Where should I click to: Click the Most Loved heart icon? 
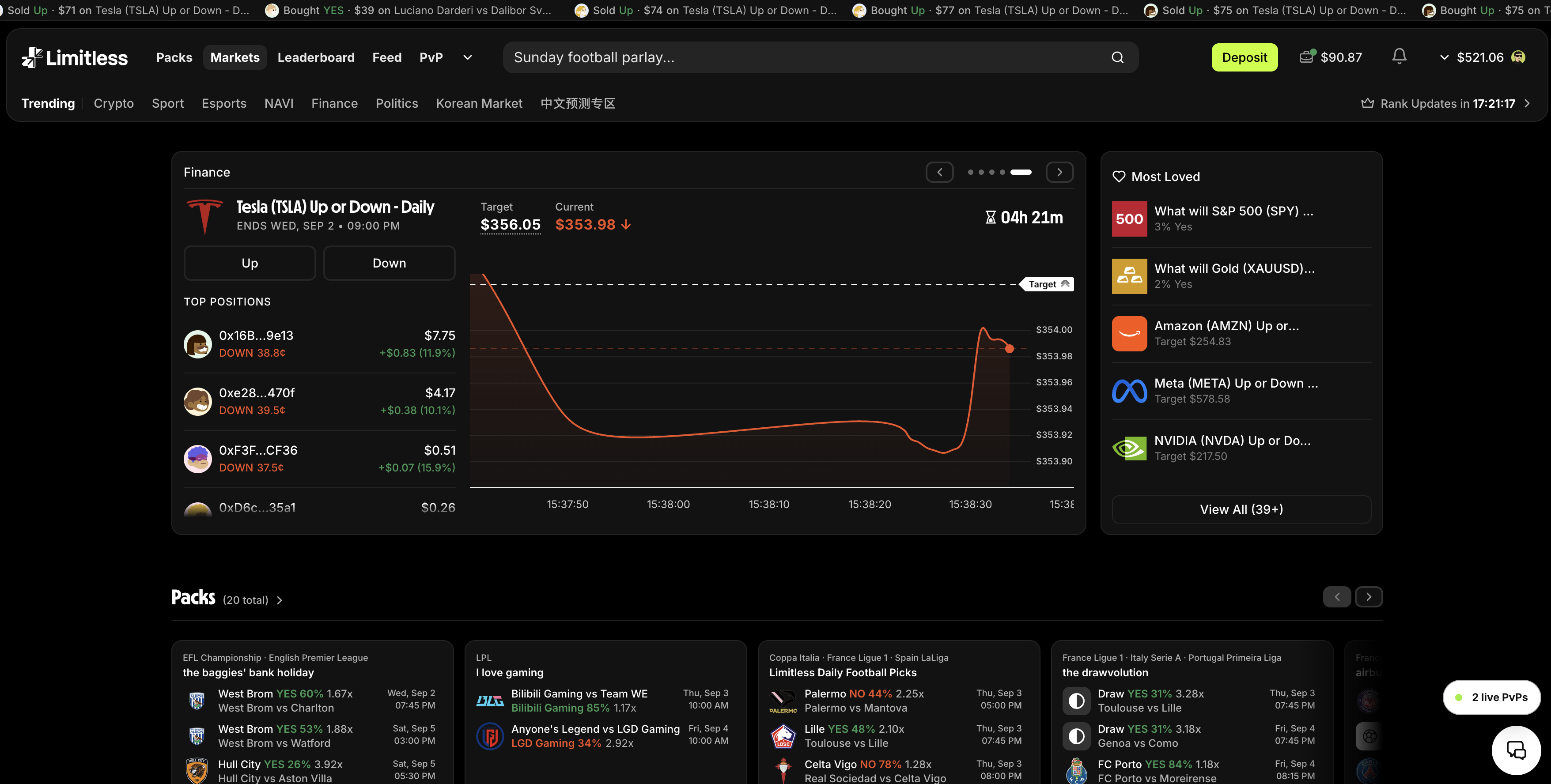pyautogui.click(x=1119, y=176)
